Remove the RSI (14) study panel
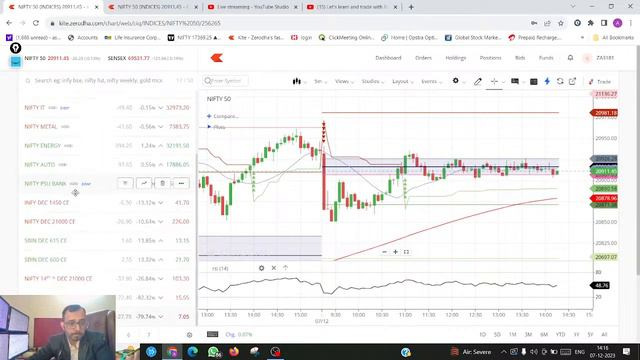The width and height of the screenshot is (640, 360). point(273,268)
